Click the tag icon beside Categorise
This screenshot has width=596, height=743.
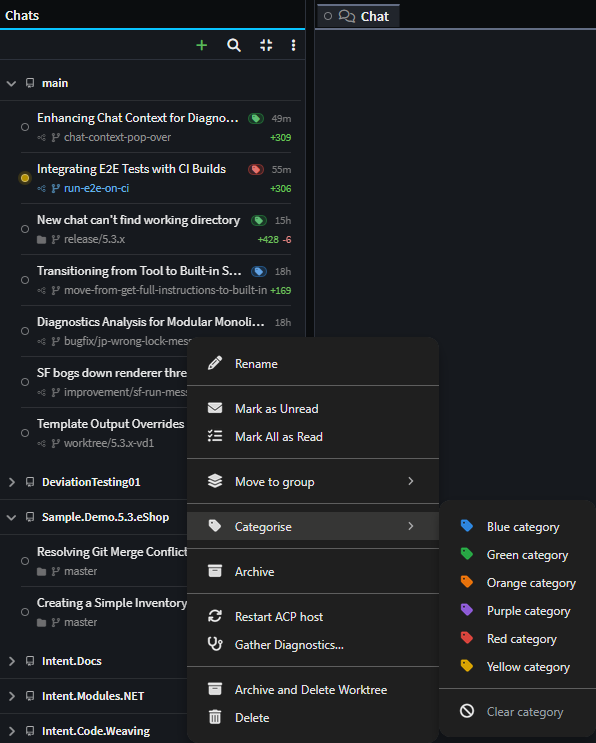(215, 526)
